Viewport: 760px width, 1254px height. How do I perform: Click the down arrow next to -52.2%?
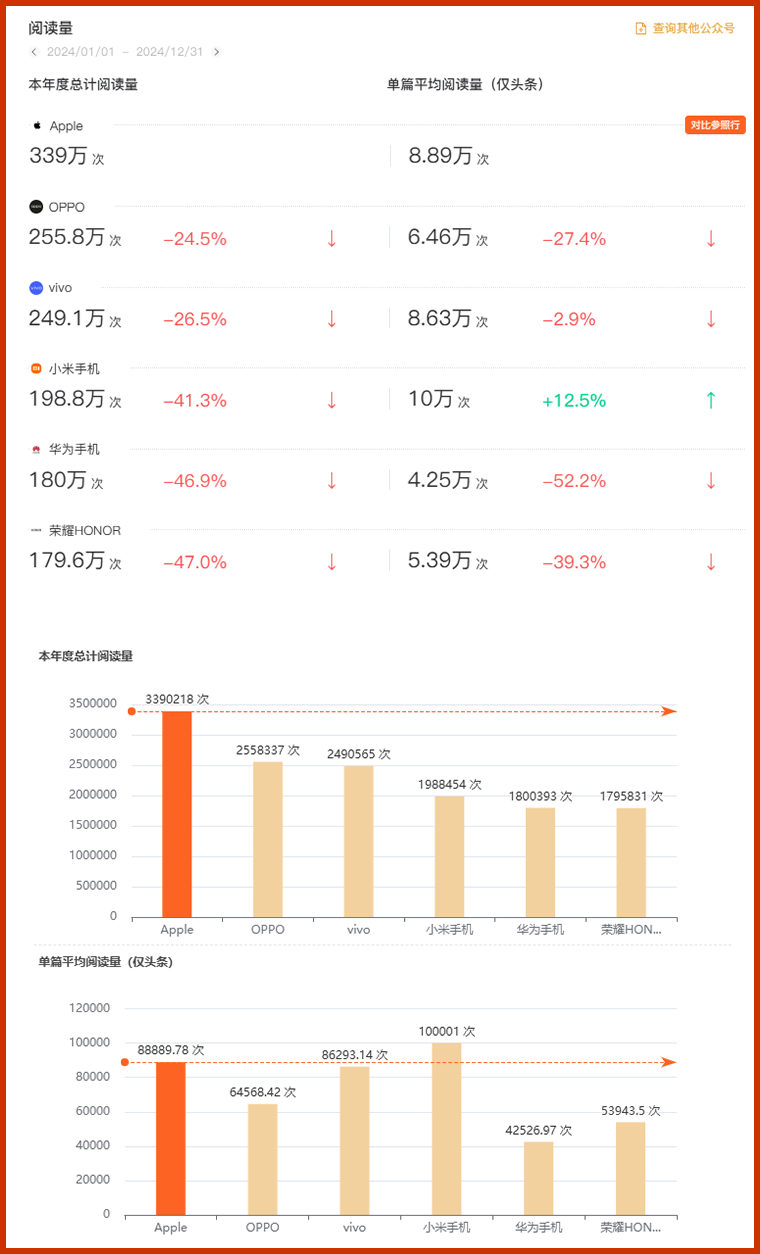[x=711, y=482]
